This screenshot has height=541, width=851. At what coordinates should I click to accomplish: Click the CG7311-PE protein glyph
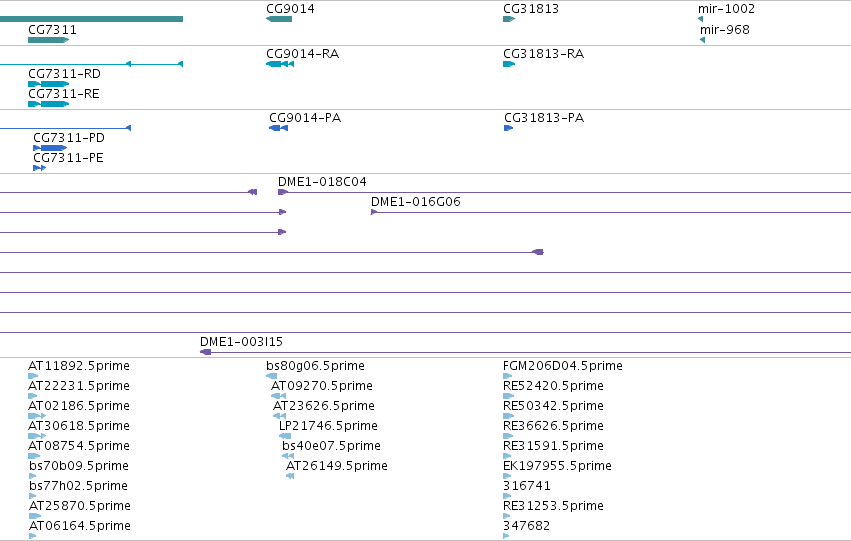click(40, 168)
